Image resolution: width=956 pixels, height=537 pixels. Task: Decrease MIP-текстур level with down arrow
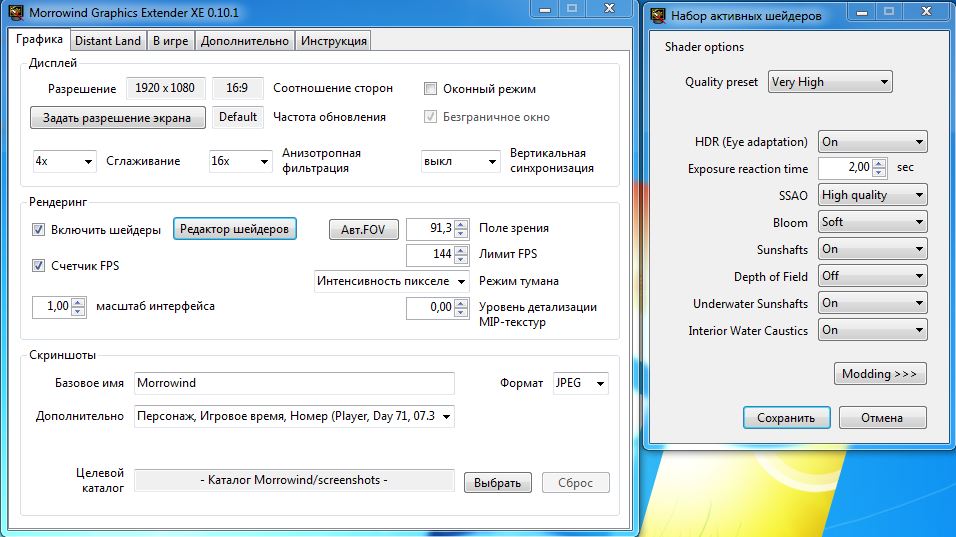click(462, 313)
